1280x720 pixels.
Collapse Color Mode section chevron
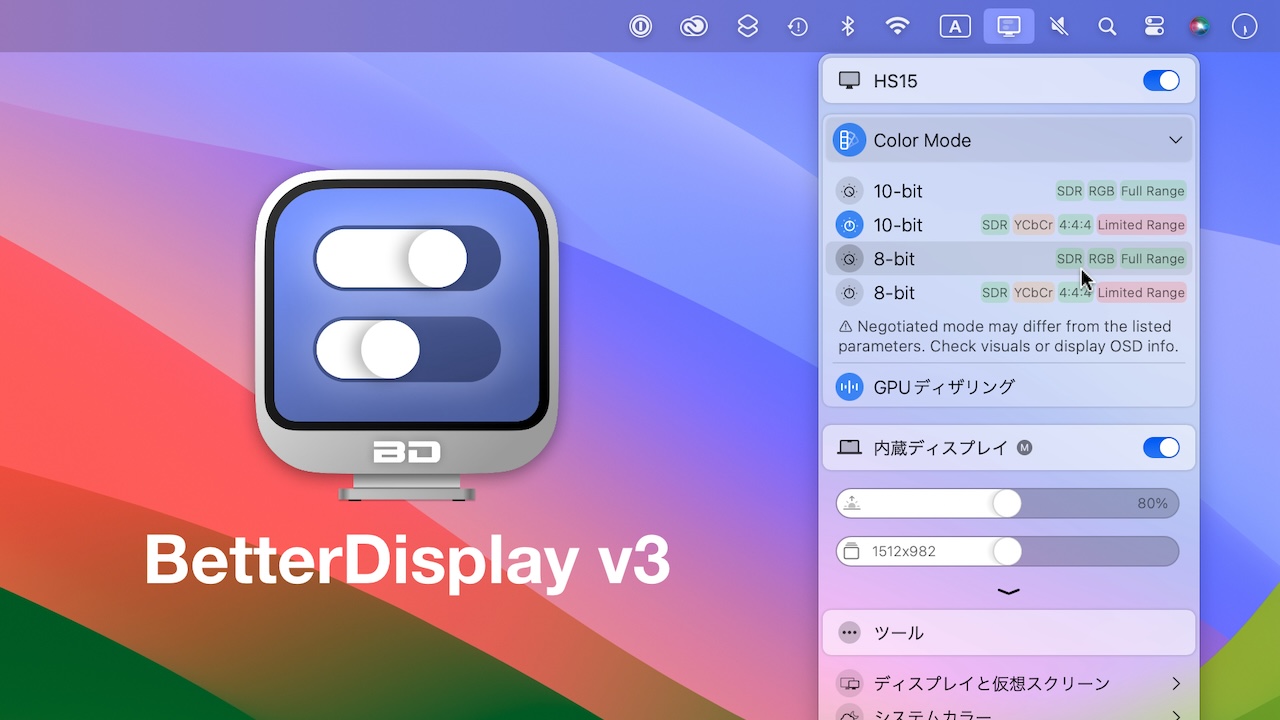pos(1176,140)
